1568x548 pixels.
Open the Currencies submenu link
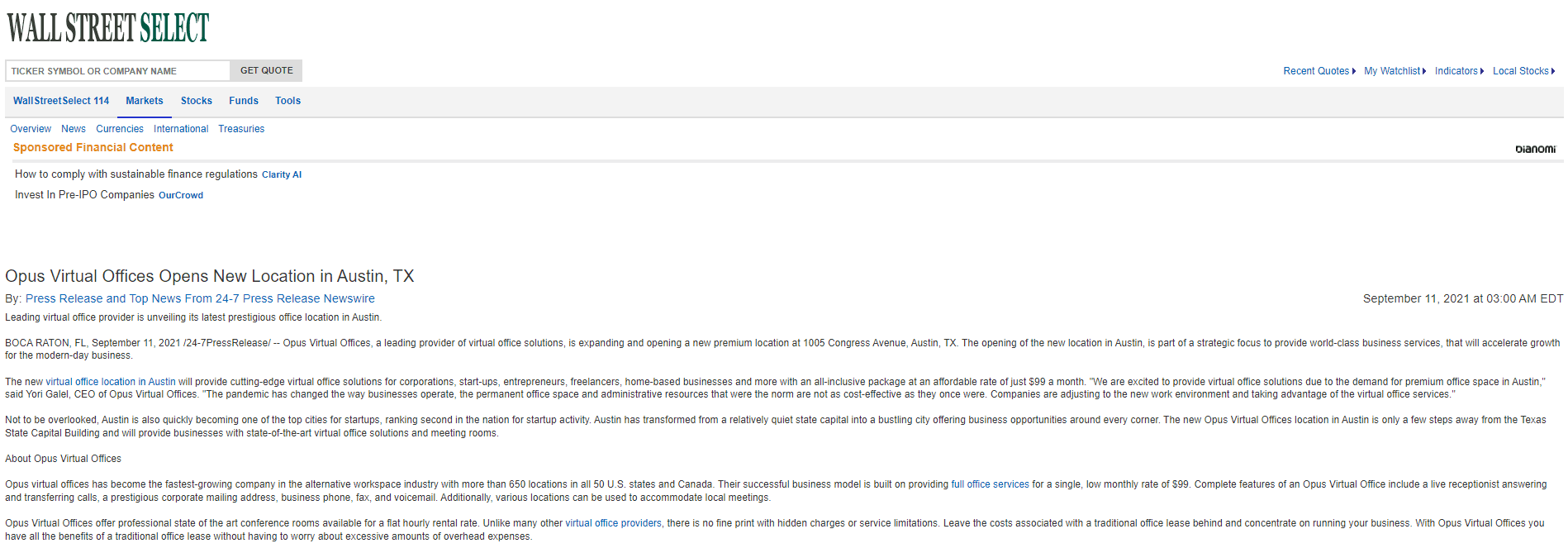(120, 129)
